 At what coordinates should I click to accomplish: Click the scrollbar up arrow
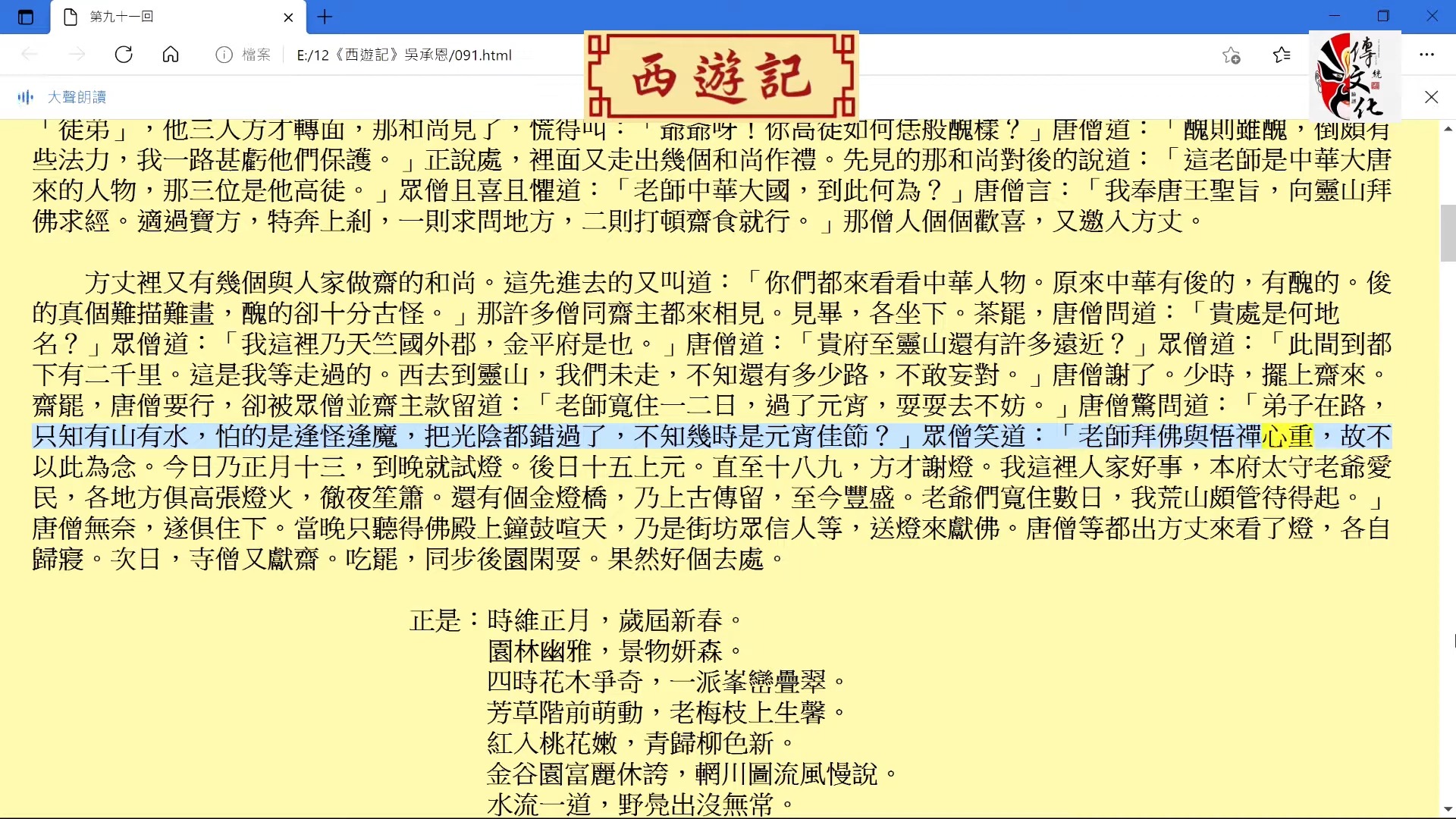coord(1448,129)
